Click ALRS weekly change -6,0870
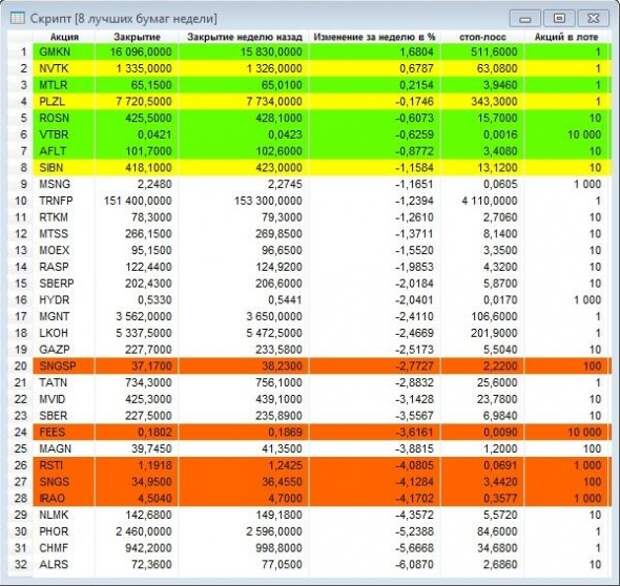This screenshot has height=586, width=620. click(414, 565)
